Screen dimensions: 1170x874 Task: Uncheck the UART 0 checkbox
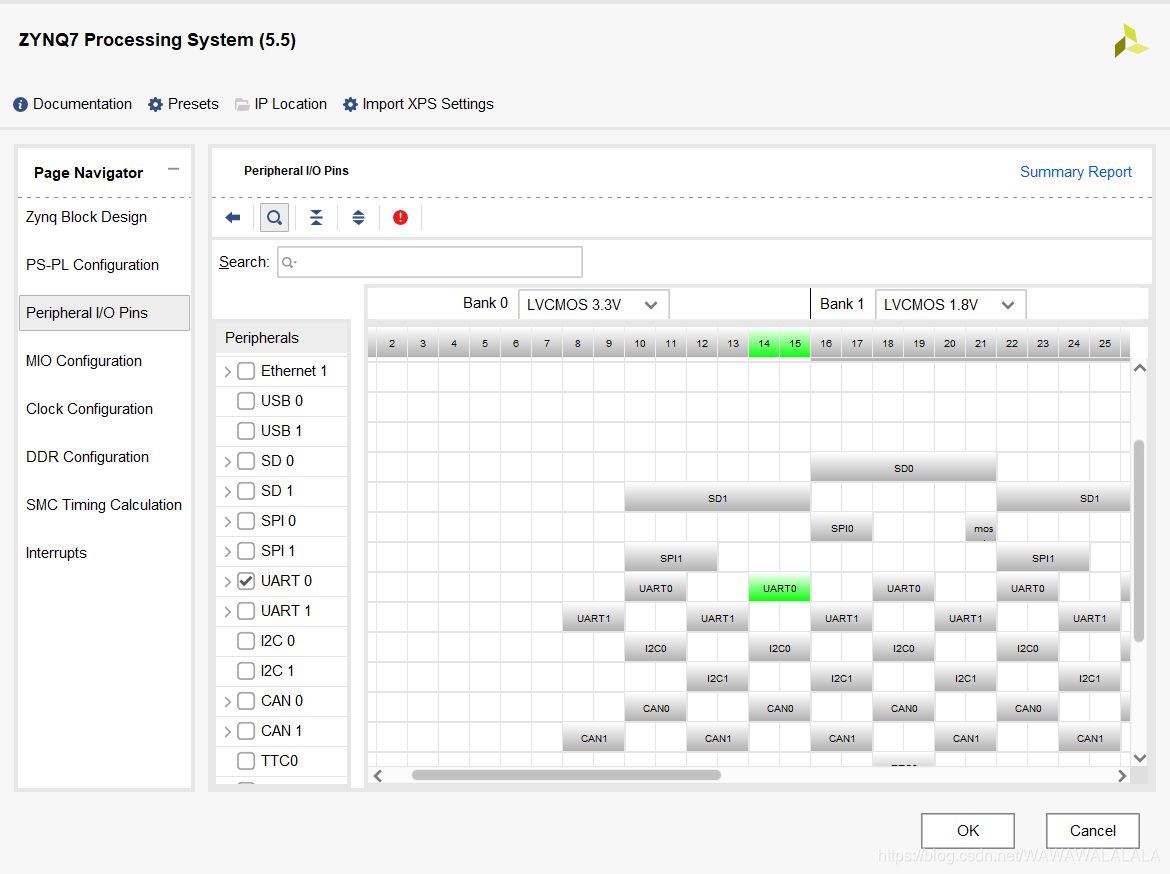click(245, 581)
